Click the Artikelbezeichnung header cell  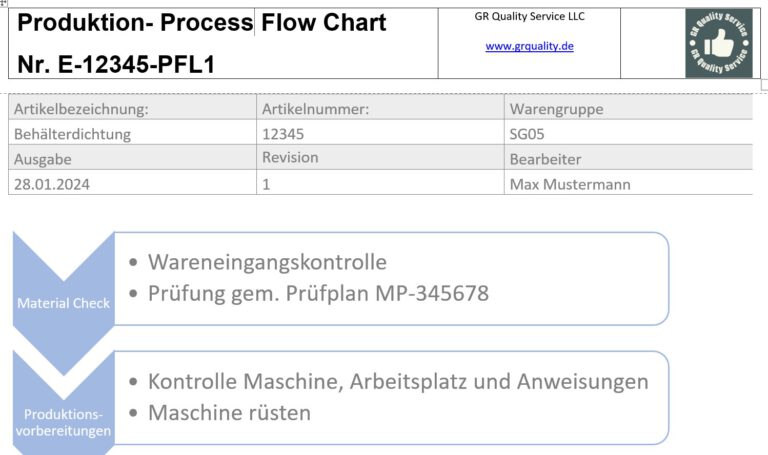click(132, 107)
